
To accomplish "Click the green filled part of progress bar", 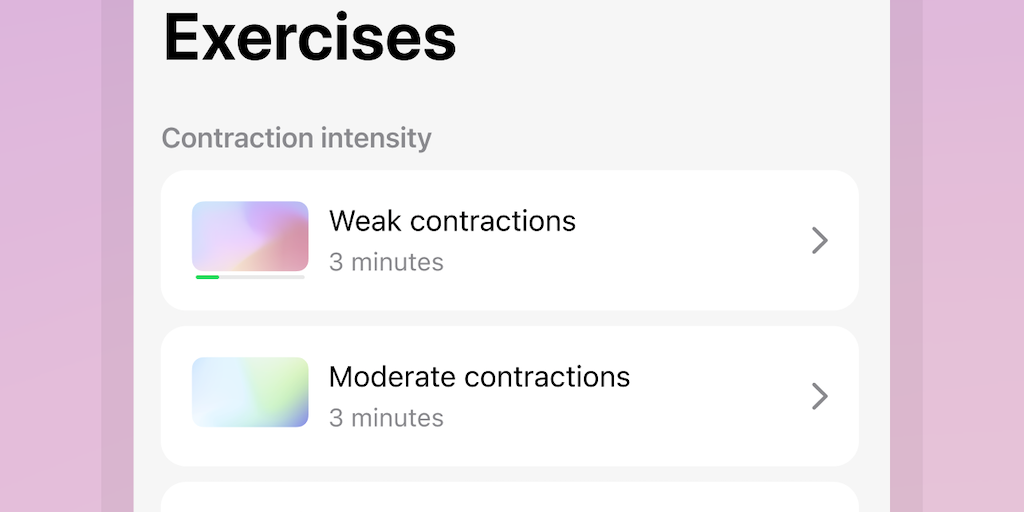I will (207, 277).
